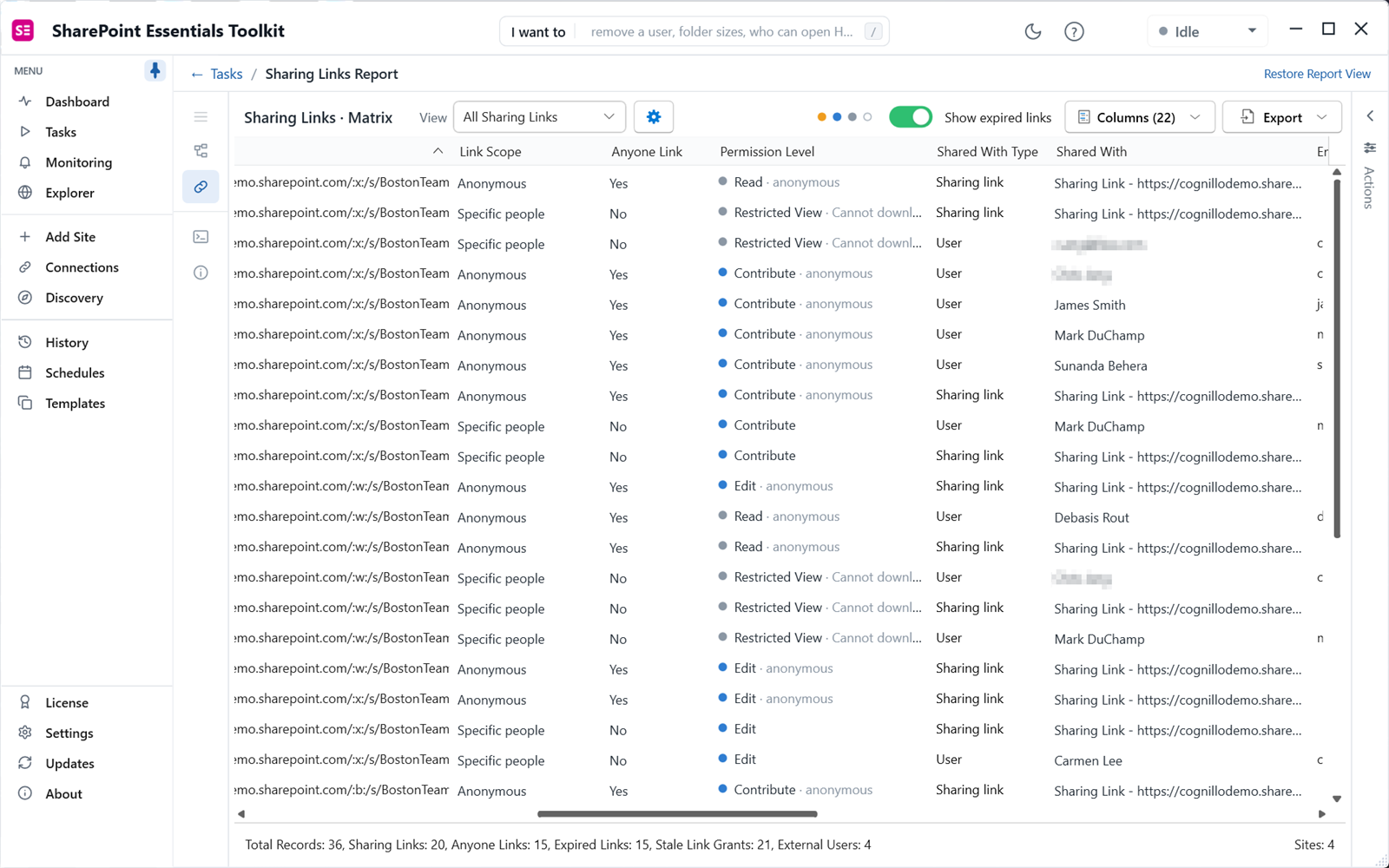The width and height of the screenshot is (1389, 868).
Task: Click the scroll right arrow
Action: 1322,814
